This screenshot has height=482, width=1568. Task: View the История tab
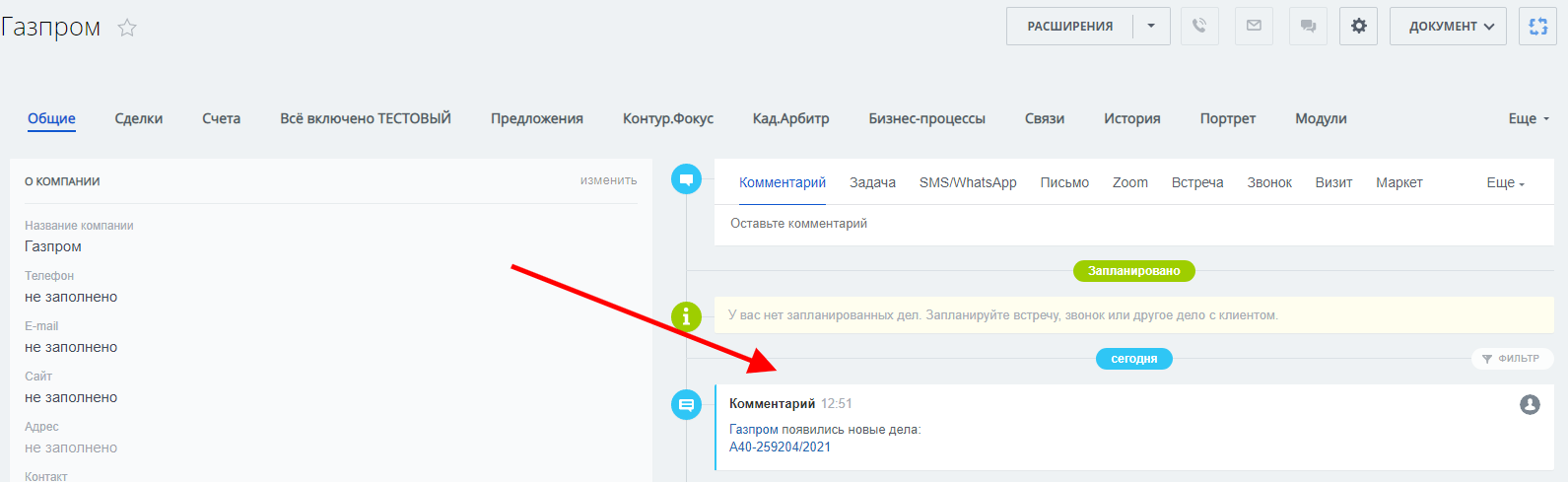(1132, 118)
